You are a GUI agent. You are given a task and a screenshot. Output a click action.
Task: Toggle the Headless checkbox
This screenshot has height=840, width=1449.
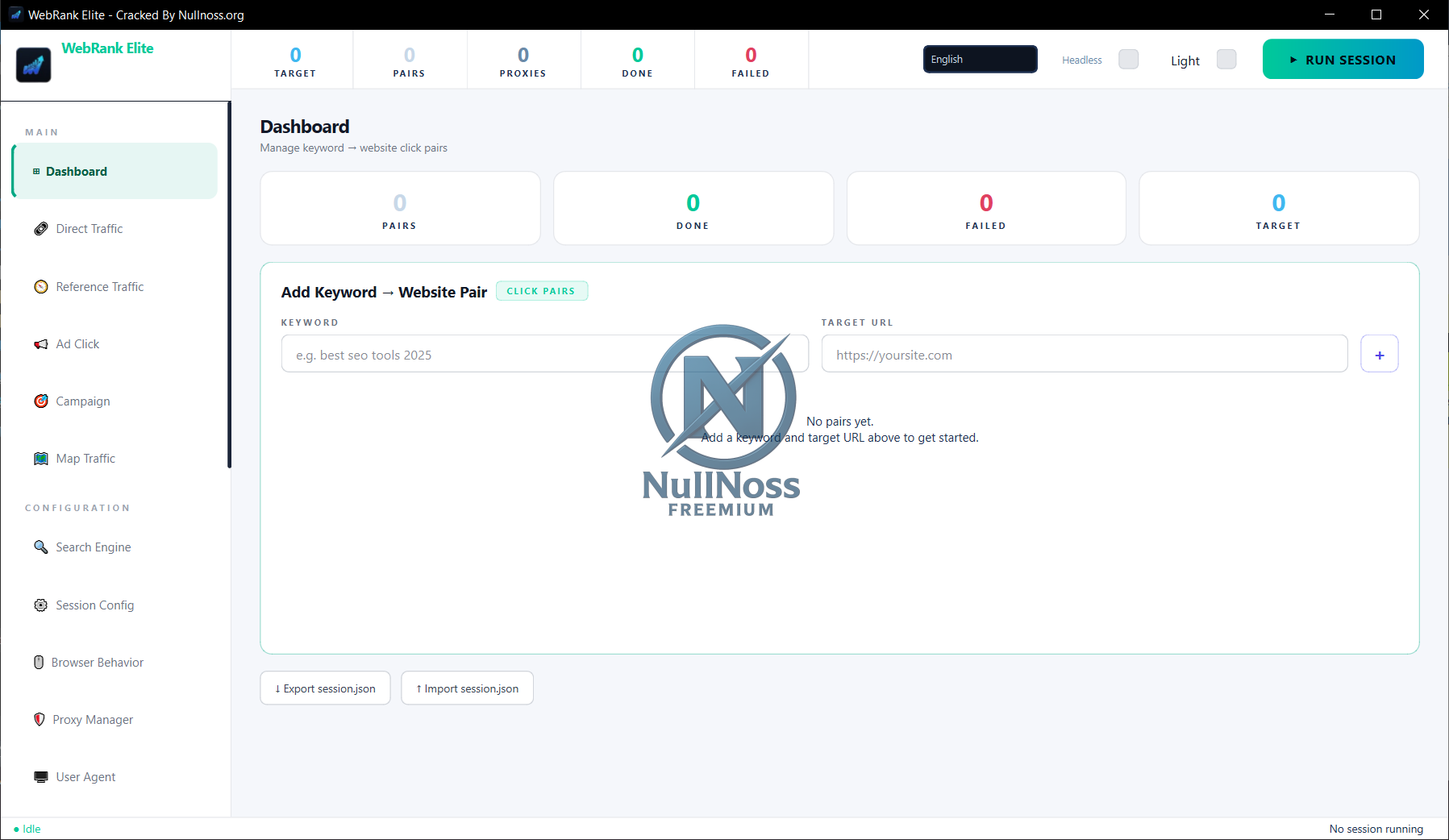pos(1129,60)
